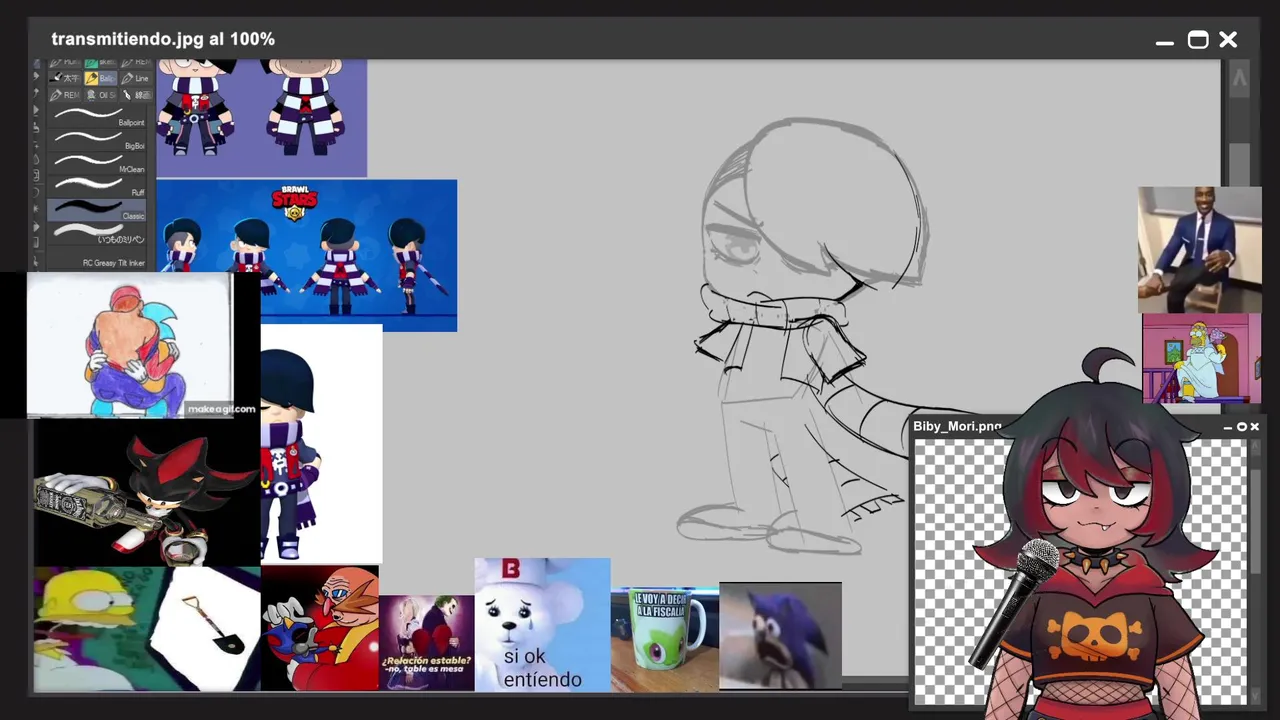Click the scroll-down arrow in Biby_Mori.png window
The image size is (1280, 720).
click(1255, 695)
